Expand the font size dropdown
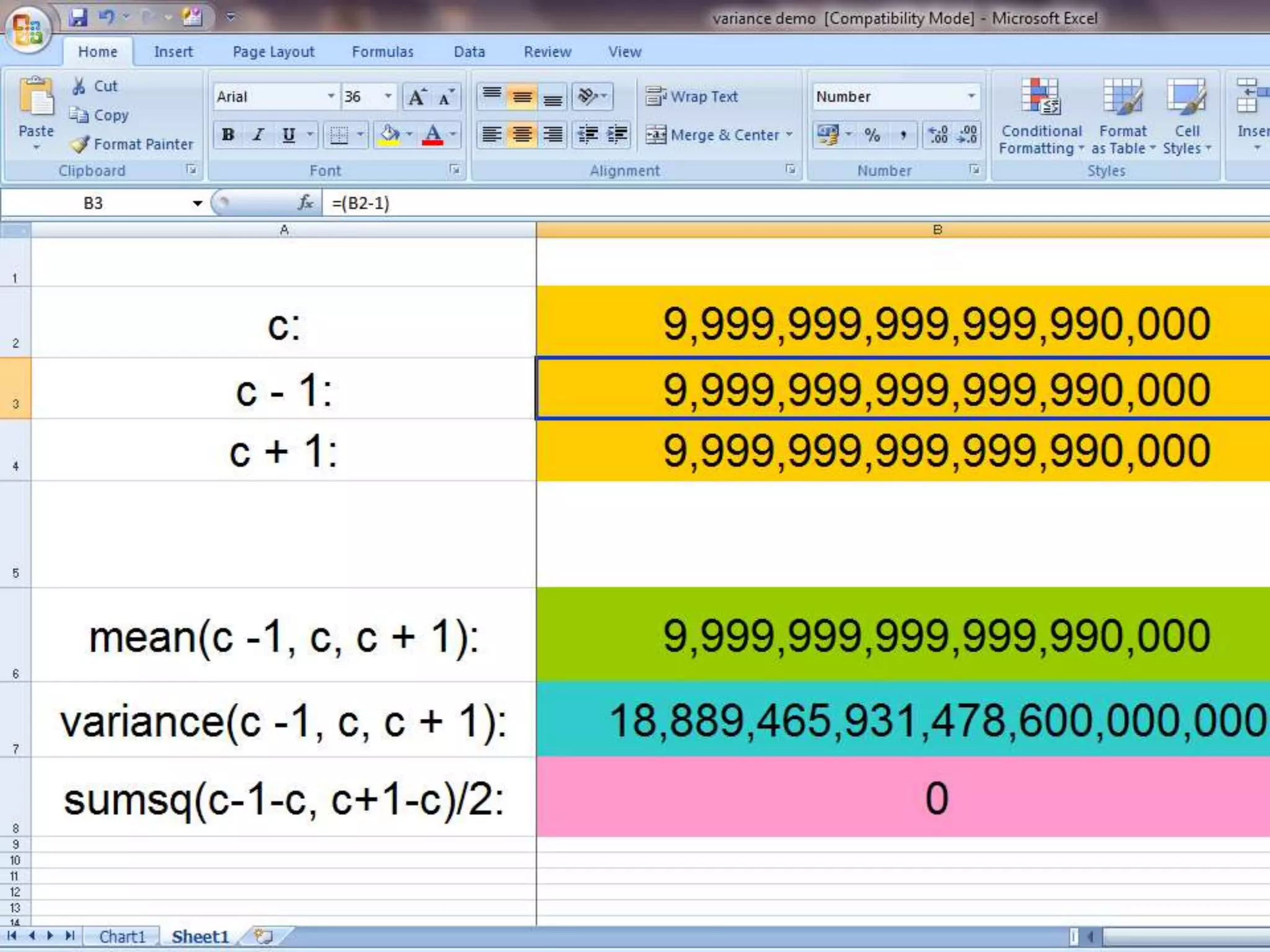 tap(388, 97)
